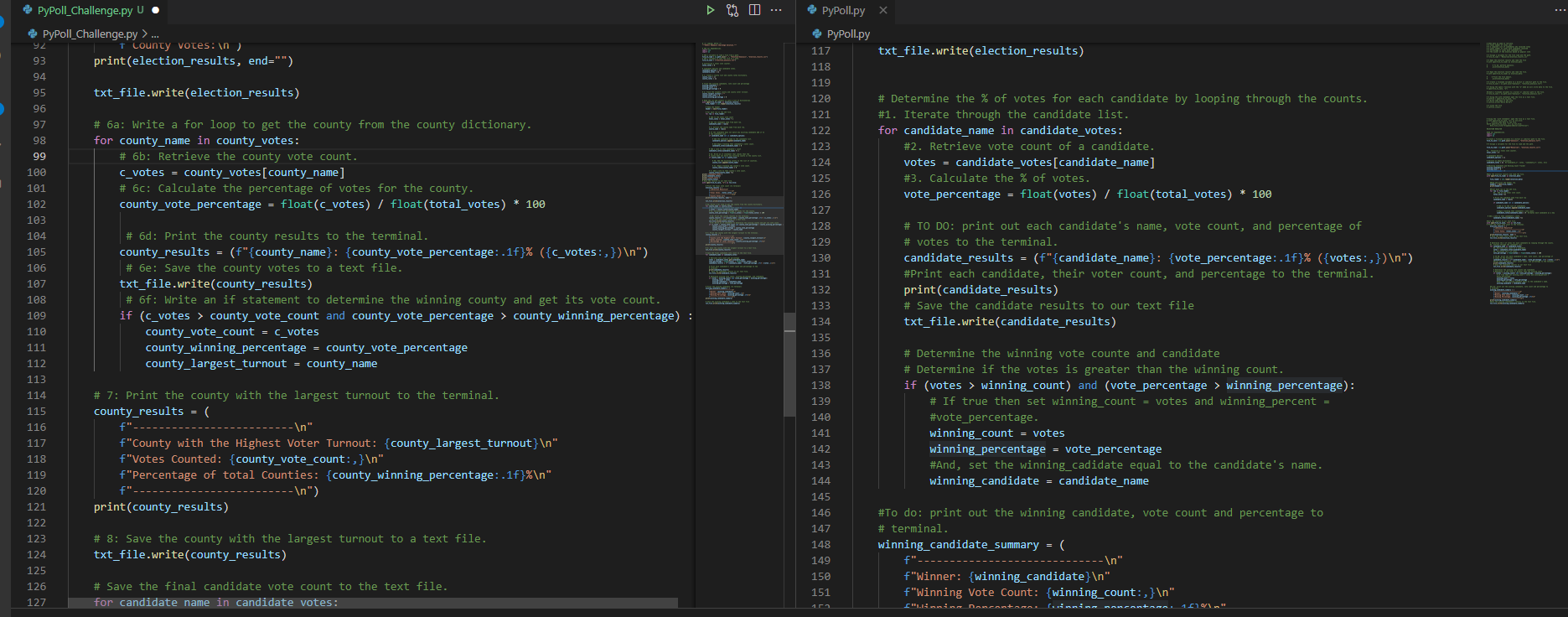Place cursor on print(candidate_results) line

981,290
